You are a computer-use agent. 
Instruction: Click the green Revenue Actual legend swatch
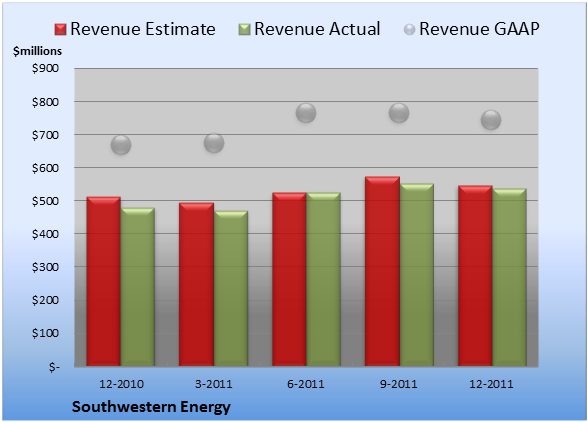click(x=244, y=30)
